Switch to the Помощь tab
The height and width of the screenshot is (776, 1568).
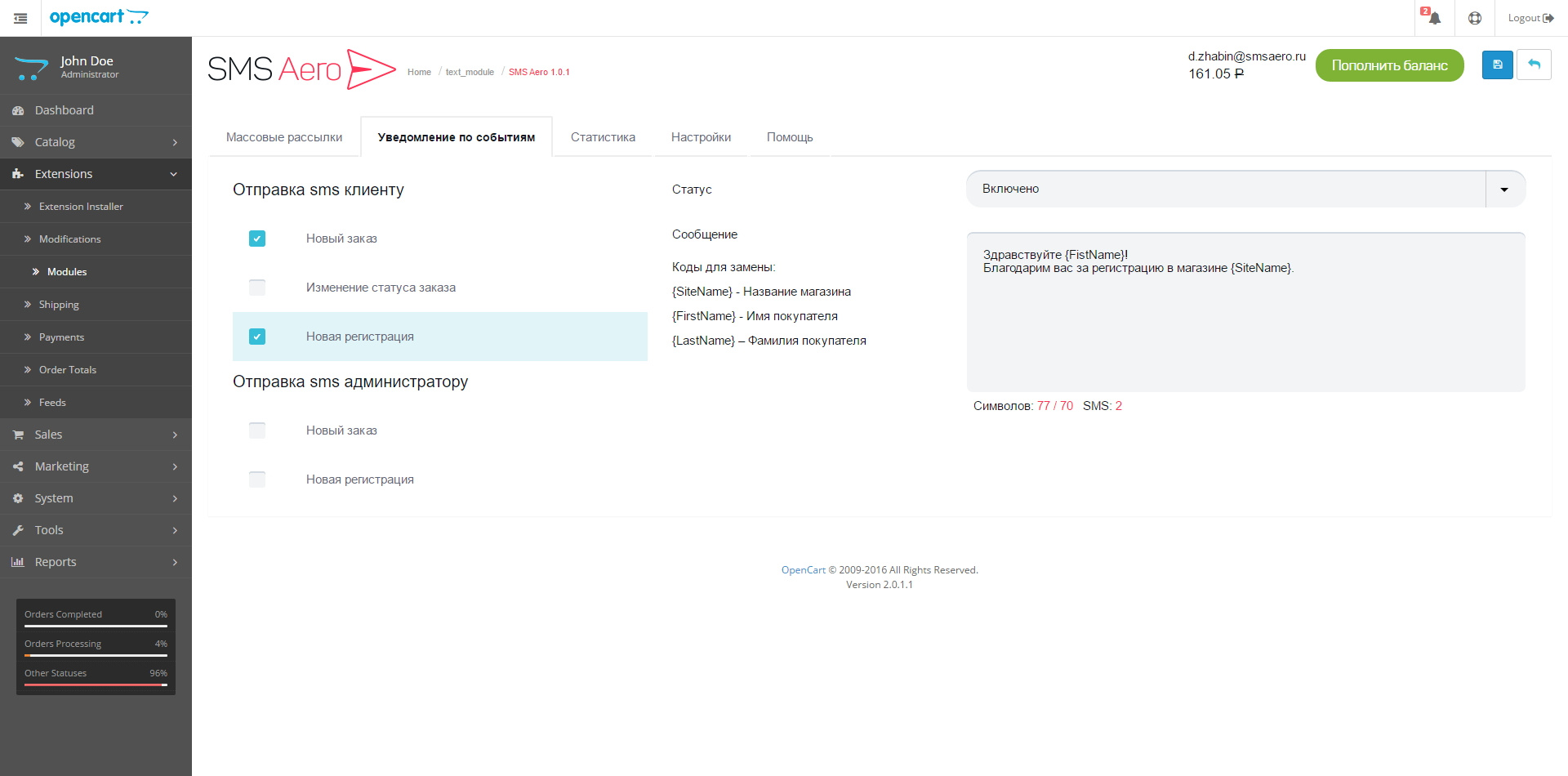pyautogui.click(x=790, y=137)
